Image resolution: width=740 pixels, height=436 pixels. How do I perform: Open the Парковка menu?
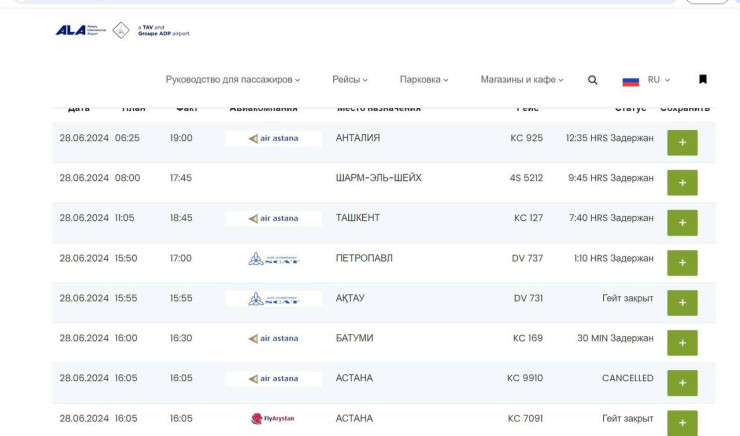[x=424, y=80]
